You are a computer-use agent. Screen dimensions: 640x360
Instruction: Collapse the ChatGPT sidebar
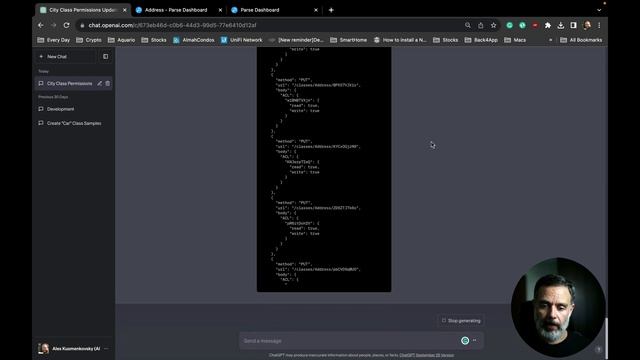[106, 57]
